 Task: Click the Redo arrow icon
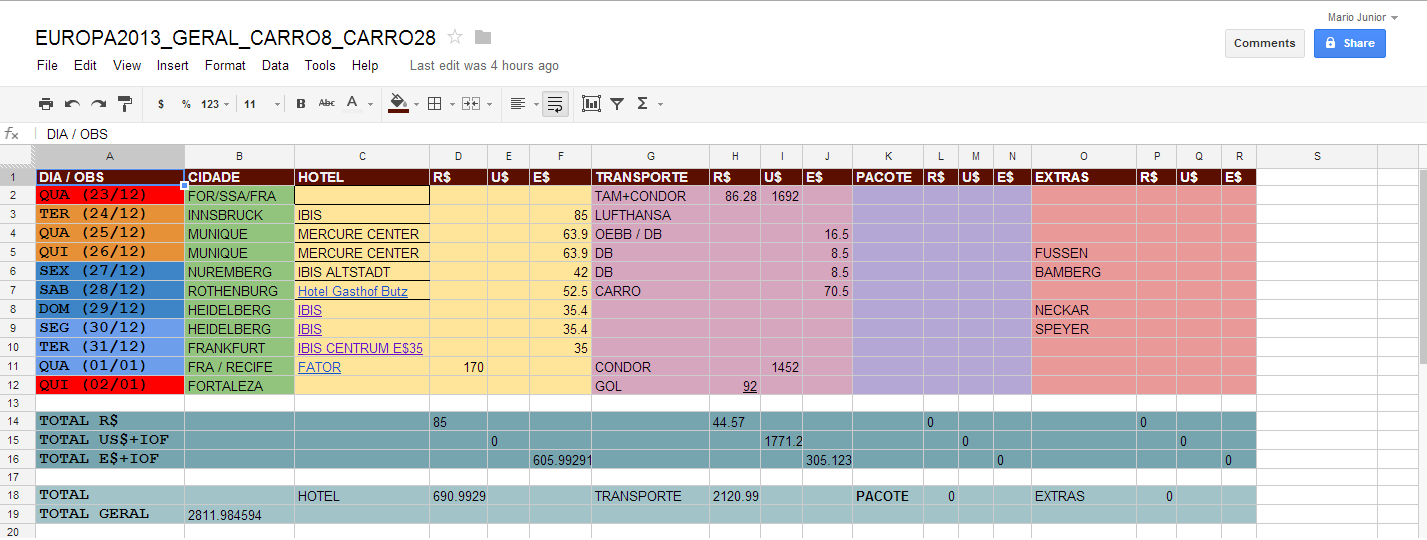[x=98, y=104]
